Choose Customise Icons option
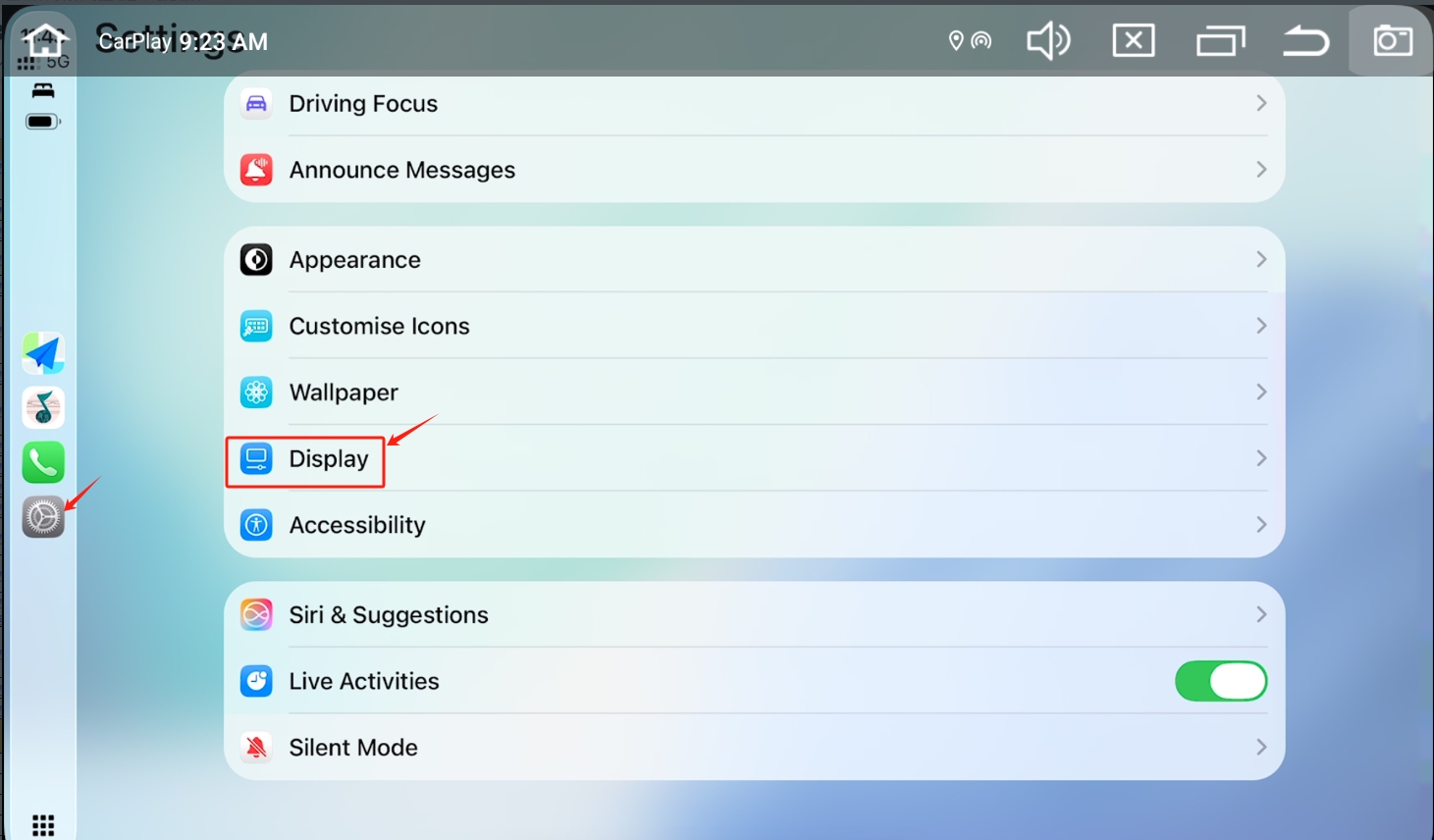The width and height of the screenshot is (1434, 840). tap(754, 326)
